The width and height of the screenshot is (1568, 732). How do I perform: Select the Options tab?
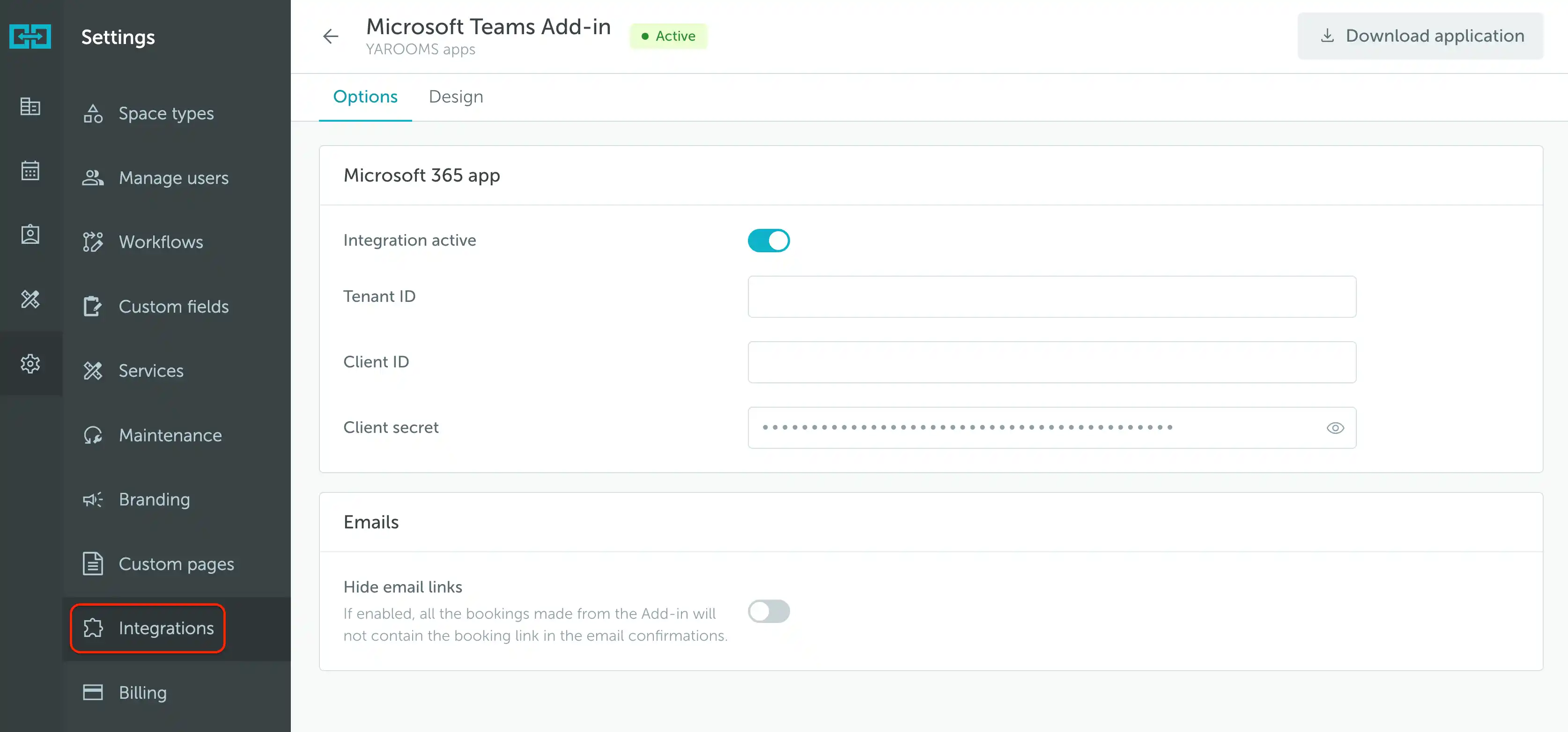pyautogui.click(x=365, y=97)
